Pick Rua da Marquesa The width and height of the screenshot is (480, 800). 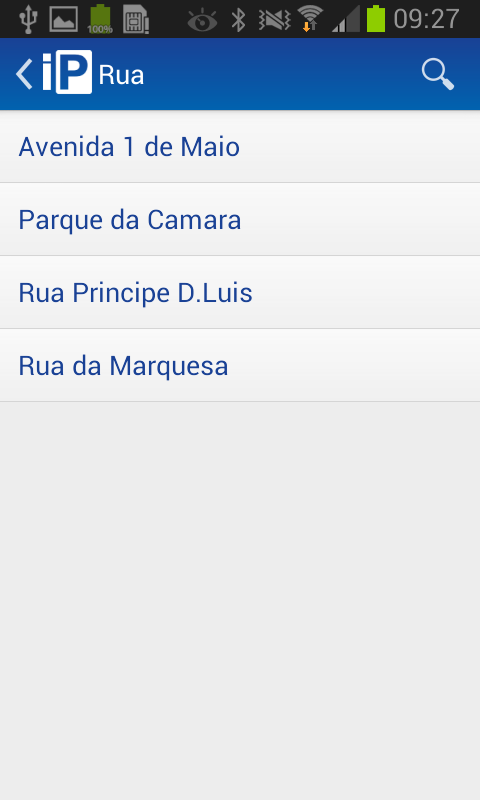(x=240, y=366)
